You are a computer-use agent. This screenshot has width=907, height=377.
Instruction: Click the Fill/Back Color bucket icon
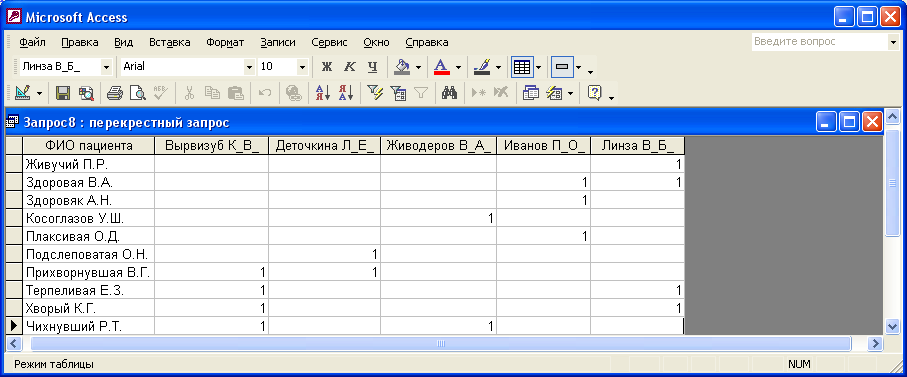click(x=402, y=67)
